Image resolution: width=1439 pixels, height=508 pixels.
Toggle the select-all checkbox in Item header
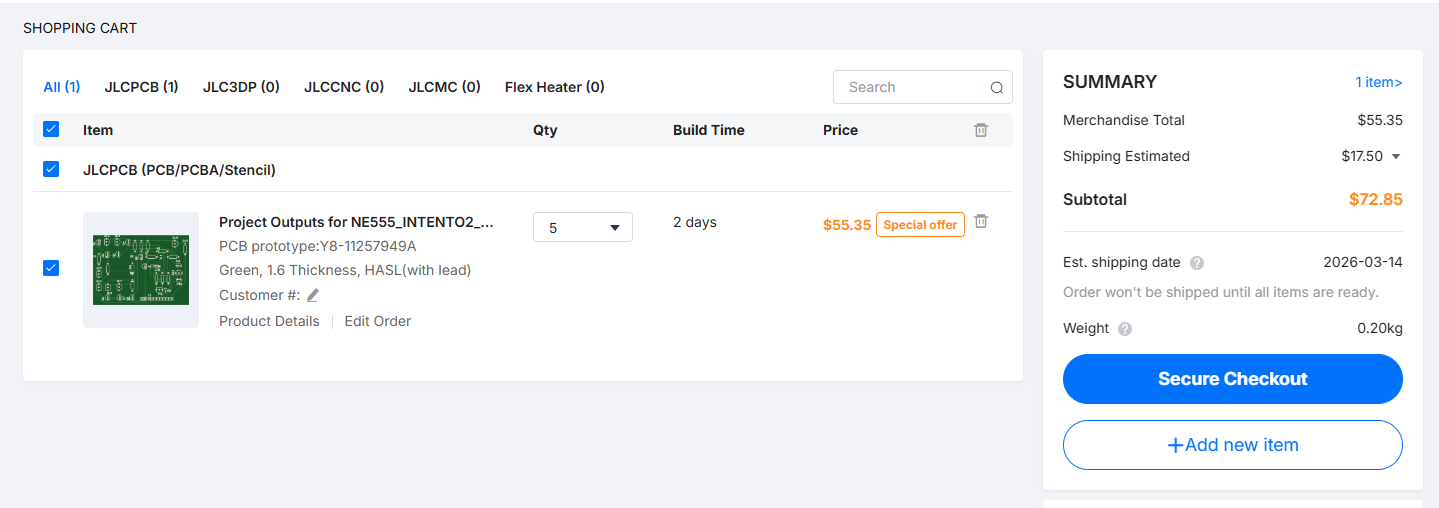click(51, 129)
